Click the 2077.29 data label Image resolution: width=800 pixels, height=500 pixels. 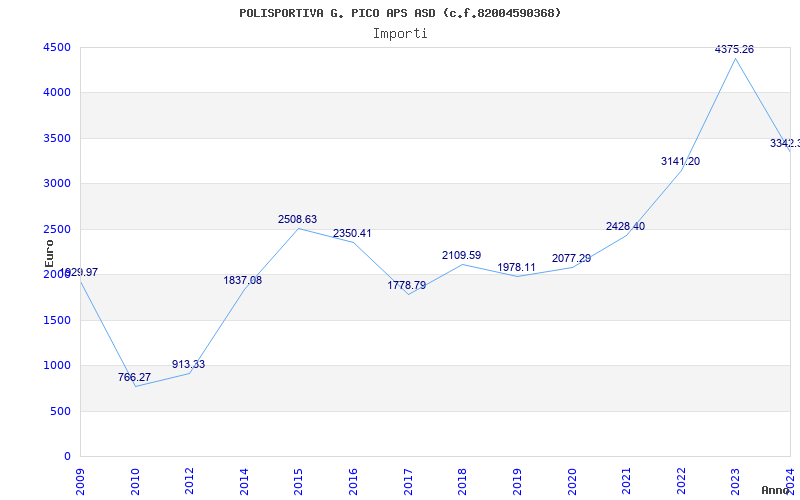tap(571, 258)
